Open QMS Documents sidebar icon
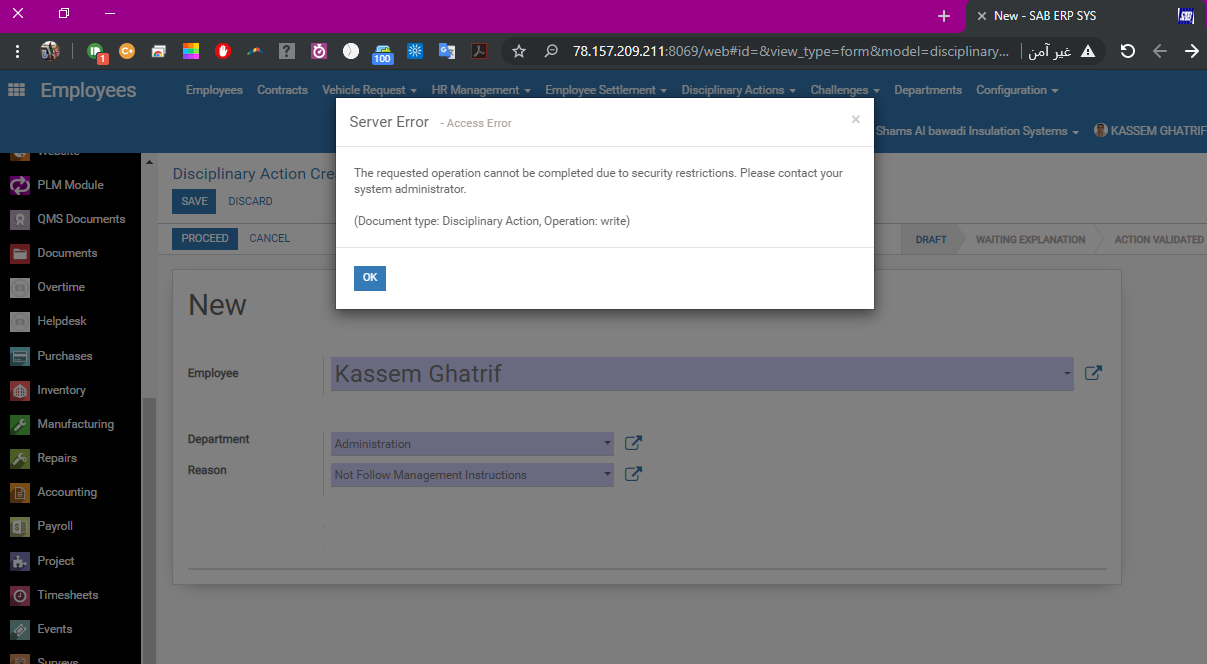This screenshot has height=664, width=1207. coord(20,219)
